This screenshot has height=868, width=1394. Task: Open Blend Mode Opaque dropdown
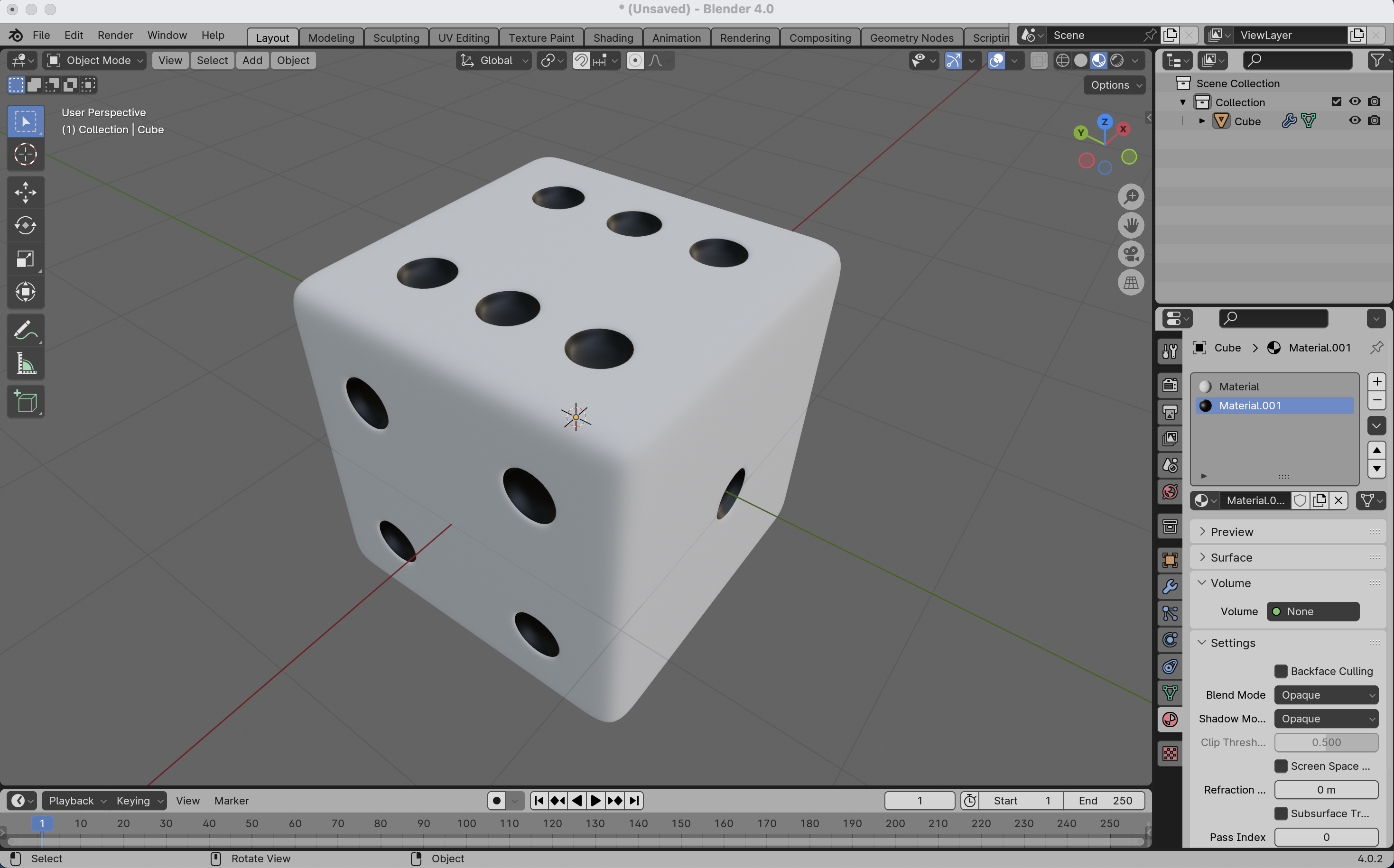point(1326,694)
